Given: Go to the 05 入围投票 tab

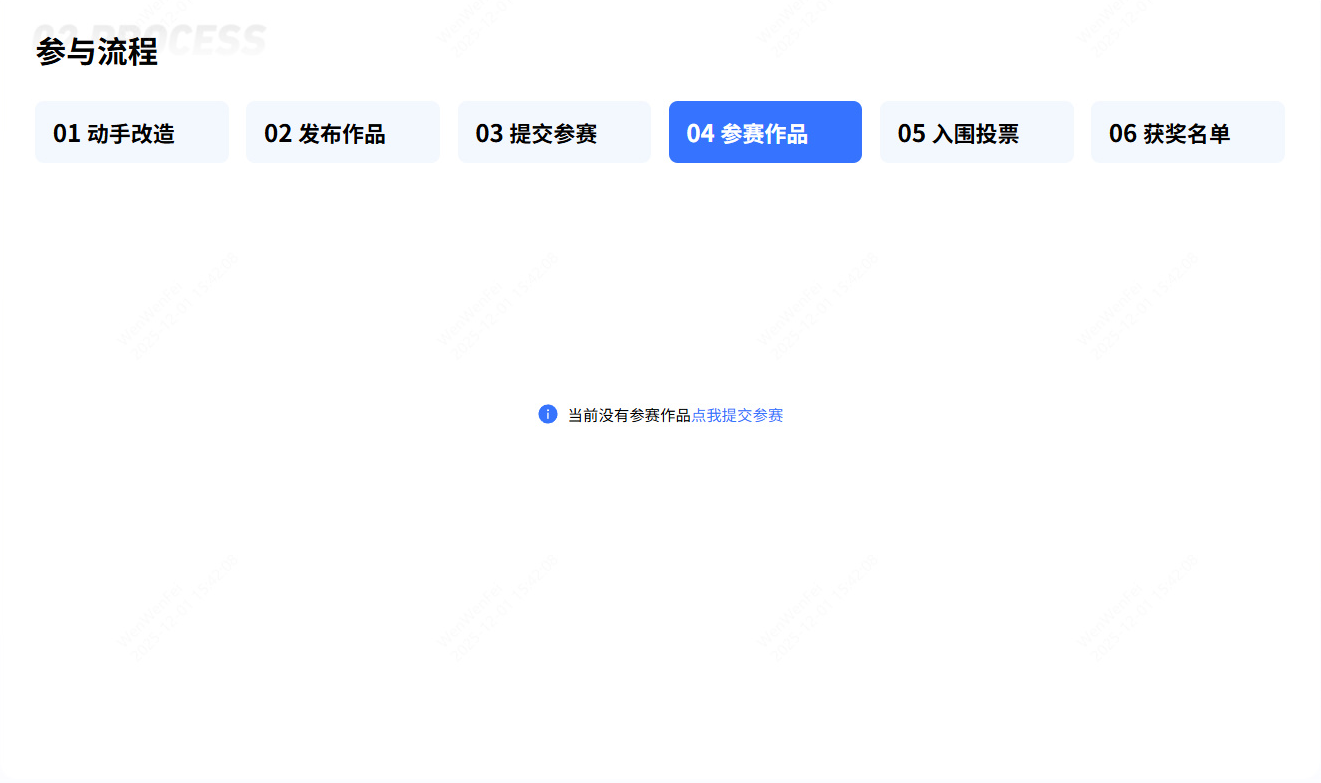Looking at the screenshot, I should 976,132.
